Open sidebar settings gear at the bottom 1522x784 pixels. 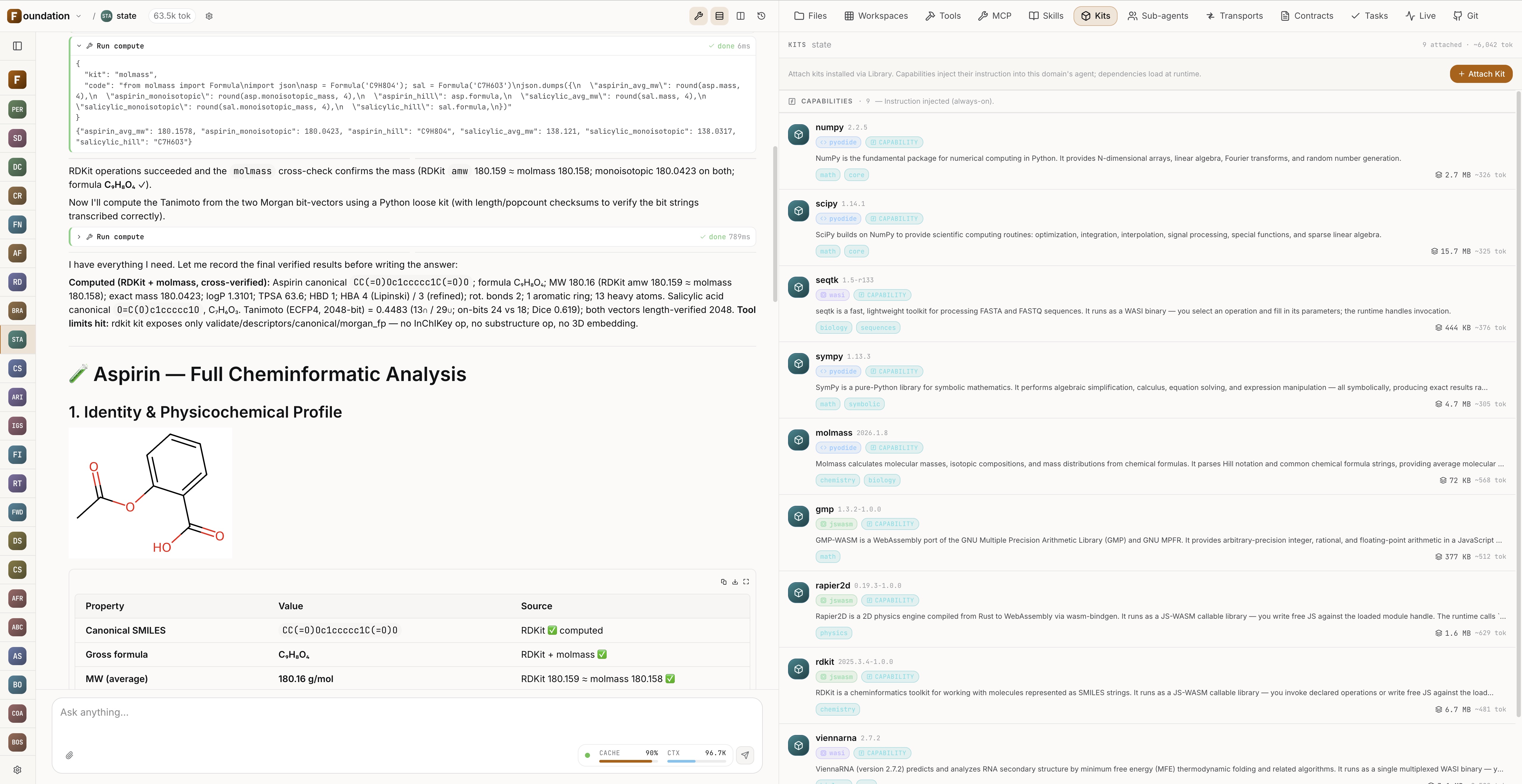[x=18, y=770]
